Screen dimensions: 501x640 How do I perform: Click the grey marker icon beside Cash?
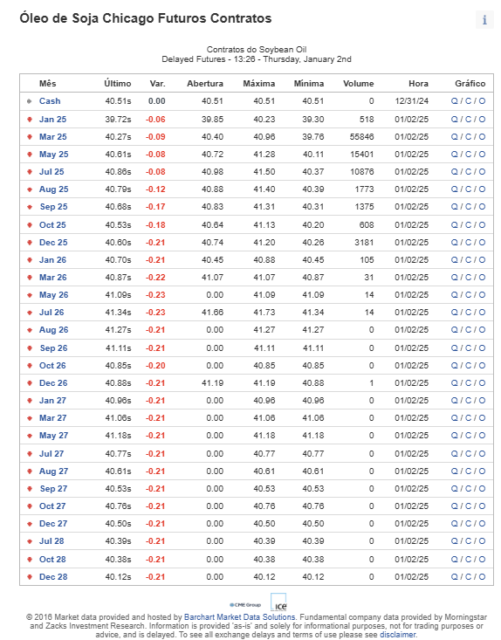pyautogui.click(x=29, y=101)
